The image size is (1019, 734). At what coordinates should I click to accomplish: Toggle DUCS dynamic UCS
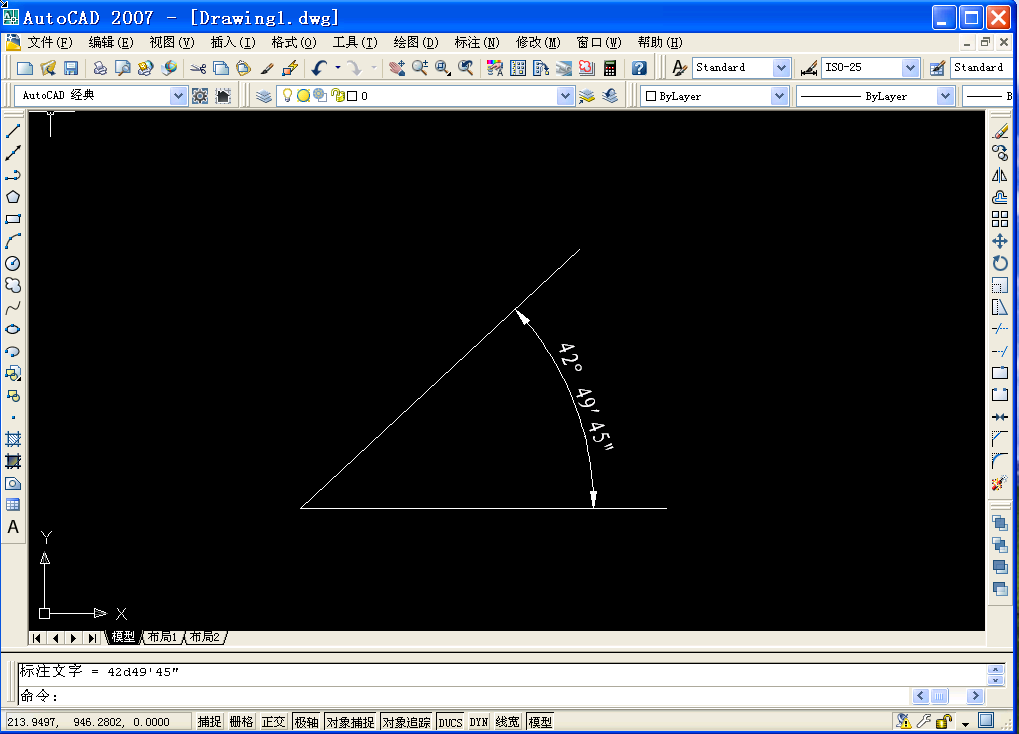pos(450,722)
